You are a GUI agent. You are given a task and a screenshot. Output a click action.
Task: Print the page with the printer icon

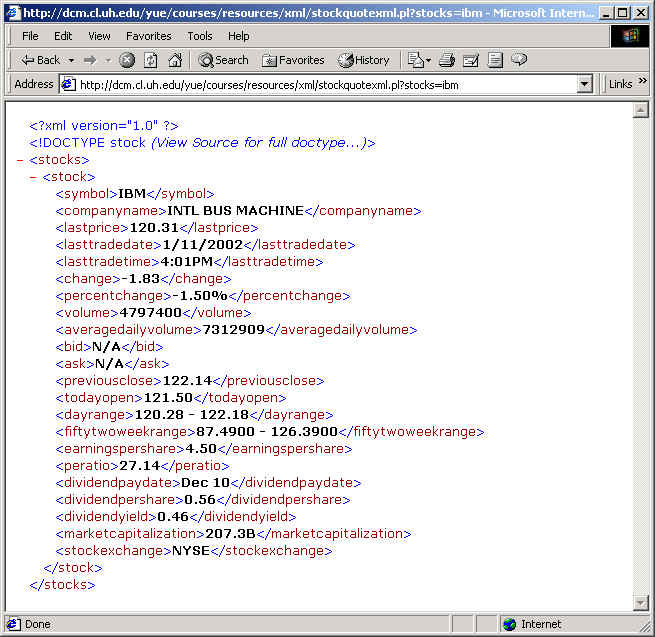coord(447,60)
